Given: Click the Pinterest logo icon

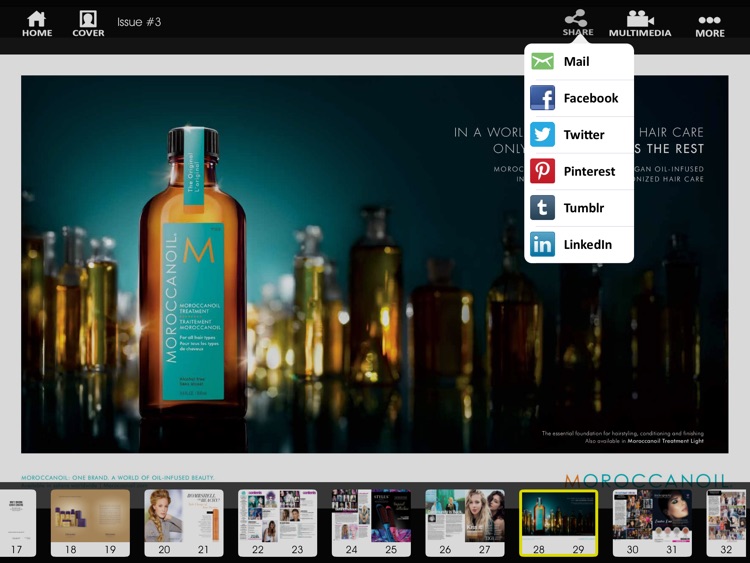Looking at the screenshot, I should tap(542, 171).
